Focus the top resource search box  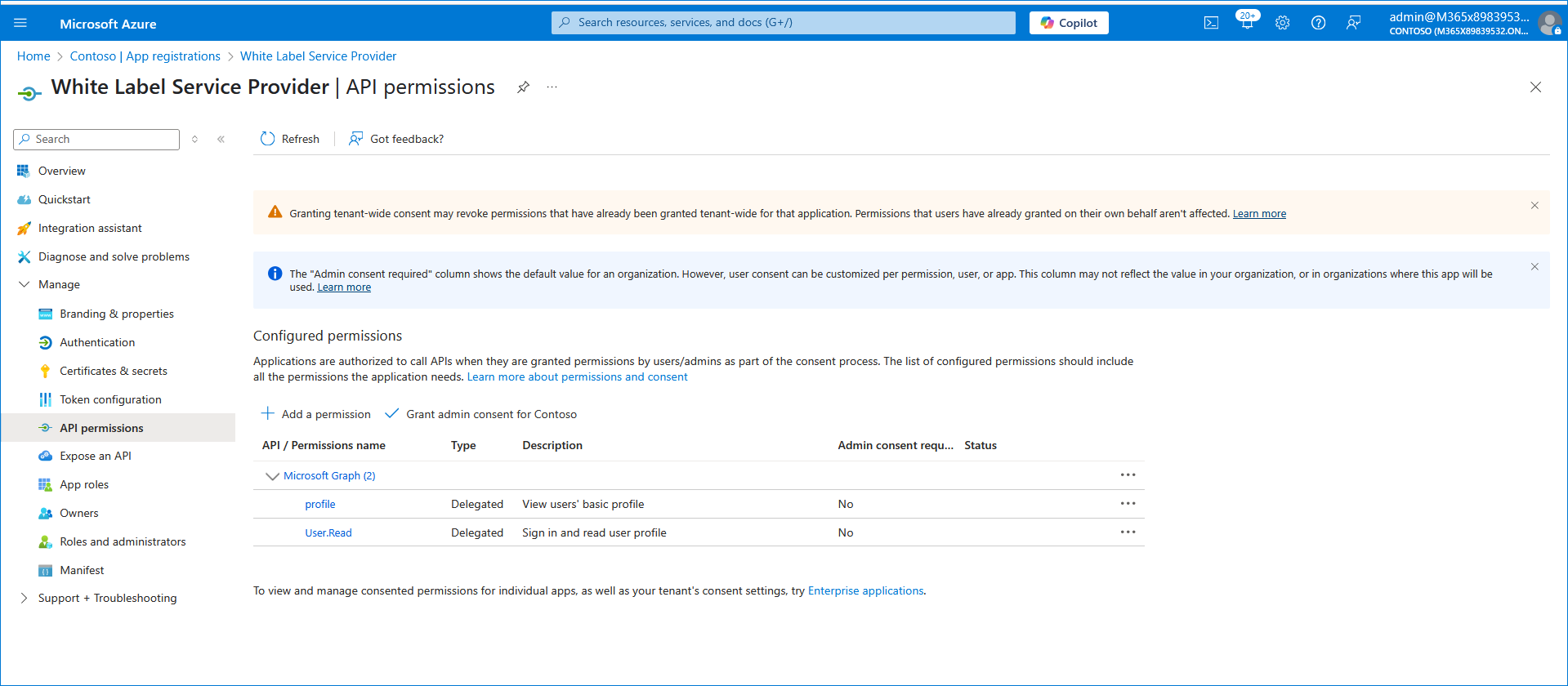click(783, 23)
